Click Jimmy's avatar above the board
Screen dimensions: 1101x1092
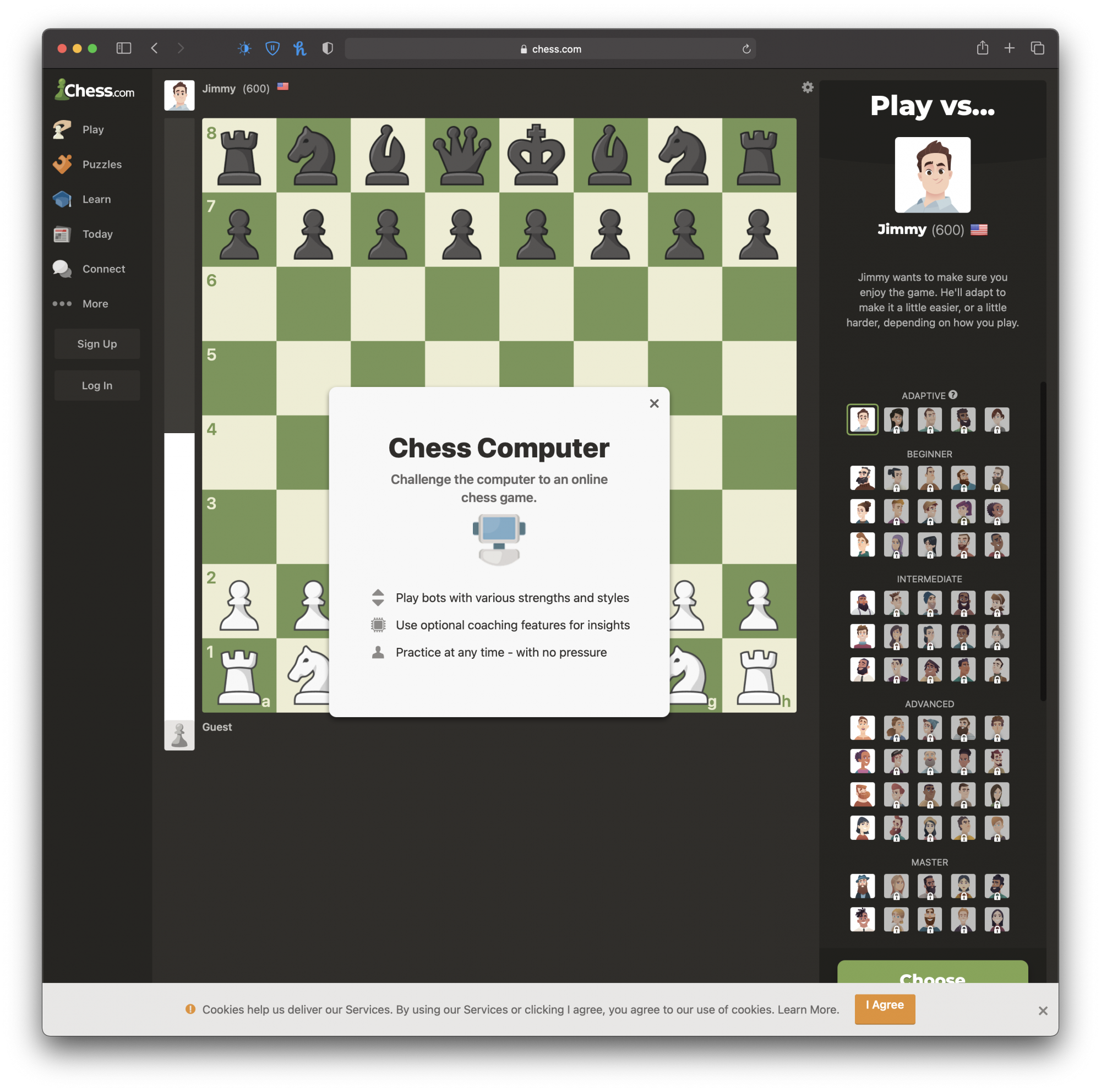(x=179, y=95)
